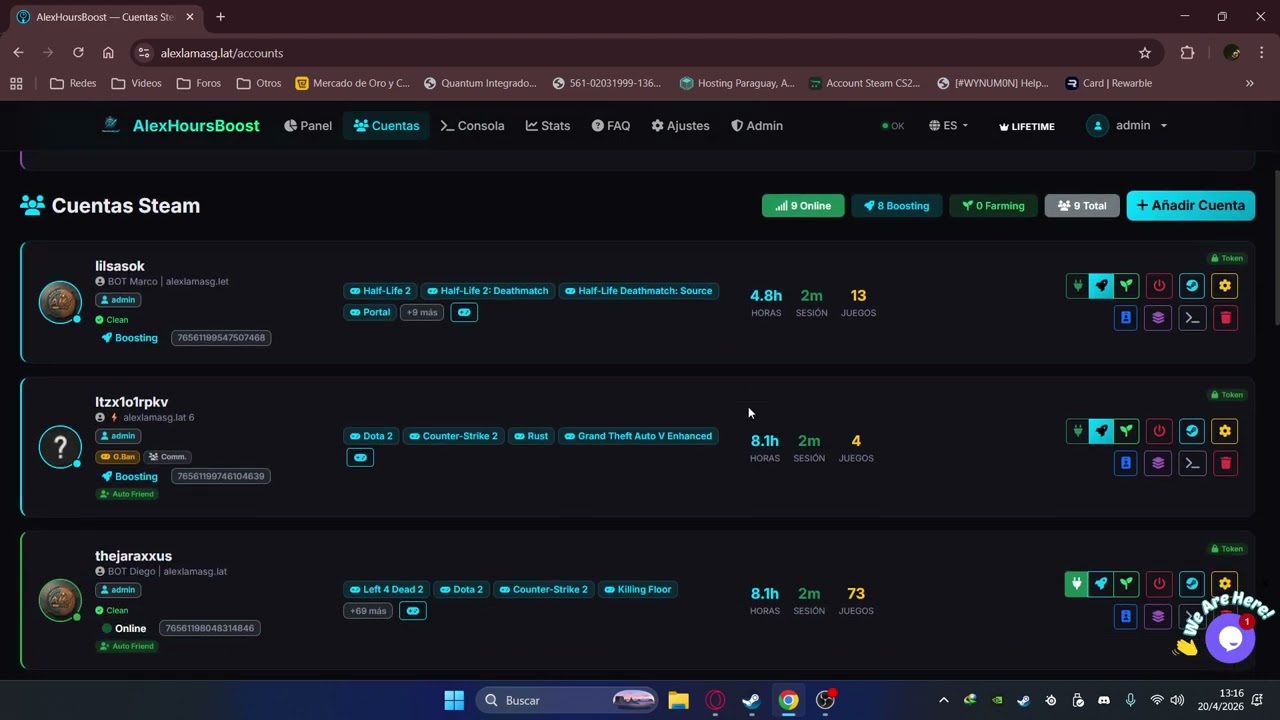Open yellow gear settings for lilsasok
This screenshot has height=720, width=1280.
1225,286
